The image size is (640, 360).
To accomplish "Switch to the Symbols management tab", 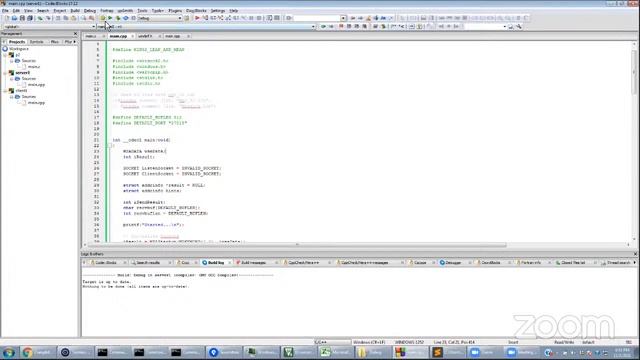I will (36, 42).
